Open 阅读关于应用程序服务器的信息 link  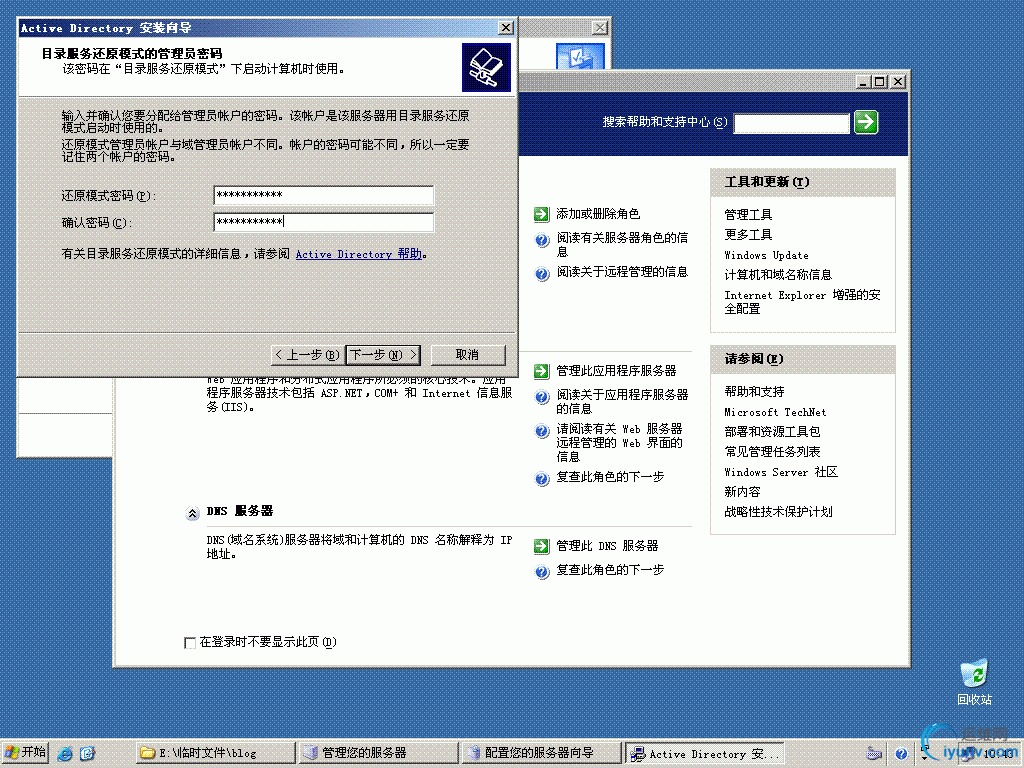(622, 401)
